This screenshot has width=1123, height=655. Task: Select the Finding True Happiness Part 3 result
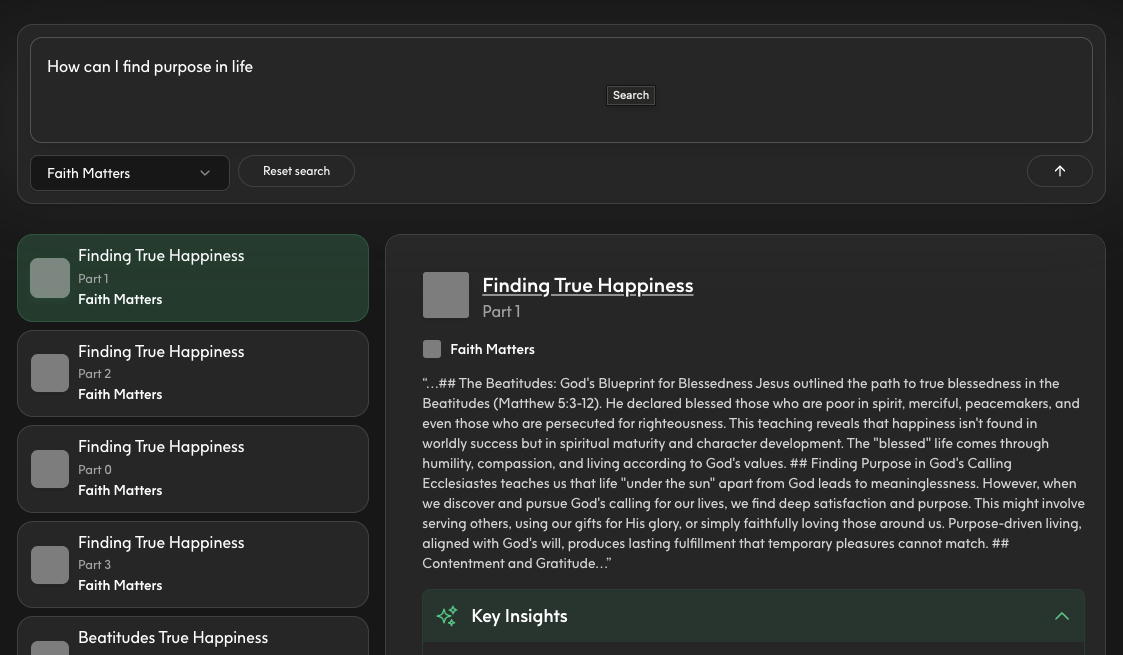point(193,564)
